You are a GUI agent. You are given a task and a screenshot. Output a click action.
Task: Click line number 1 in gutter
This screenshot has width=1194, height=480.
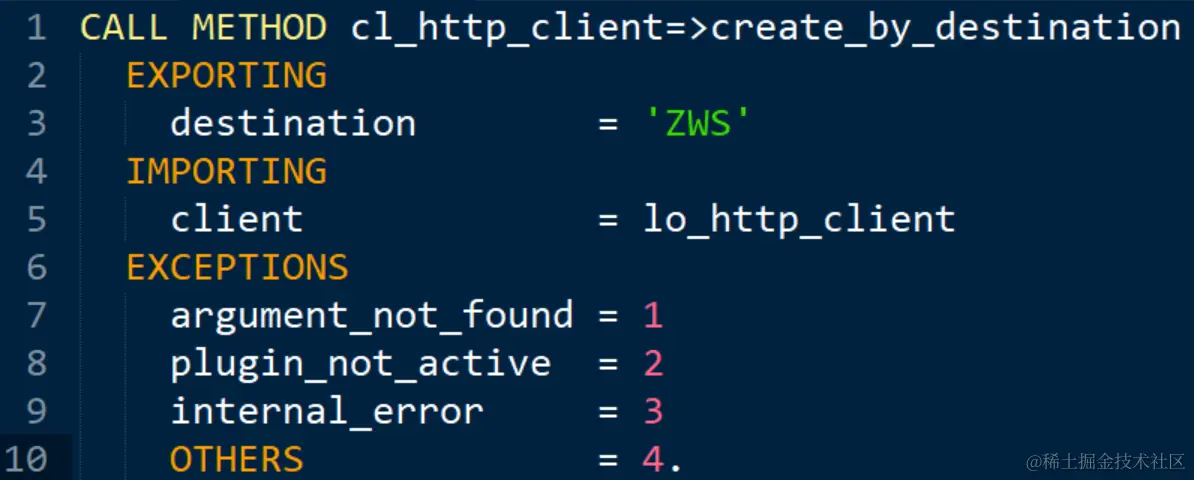coord(36,29)
